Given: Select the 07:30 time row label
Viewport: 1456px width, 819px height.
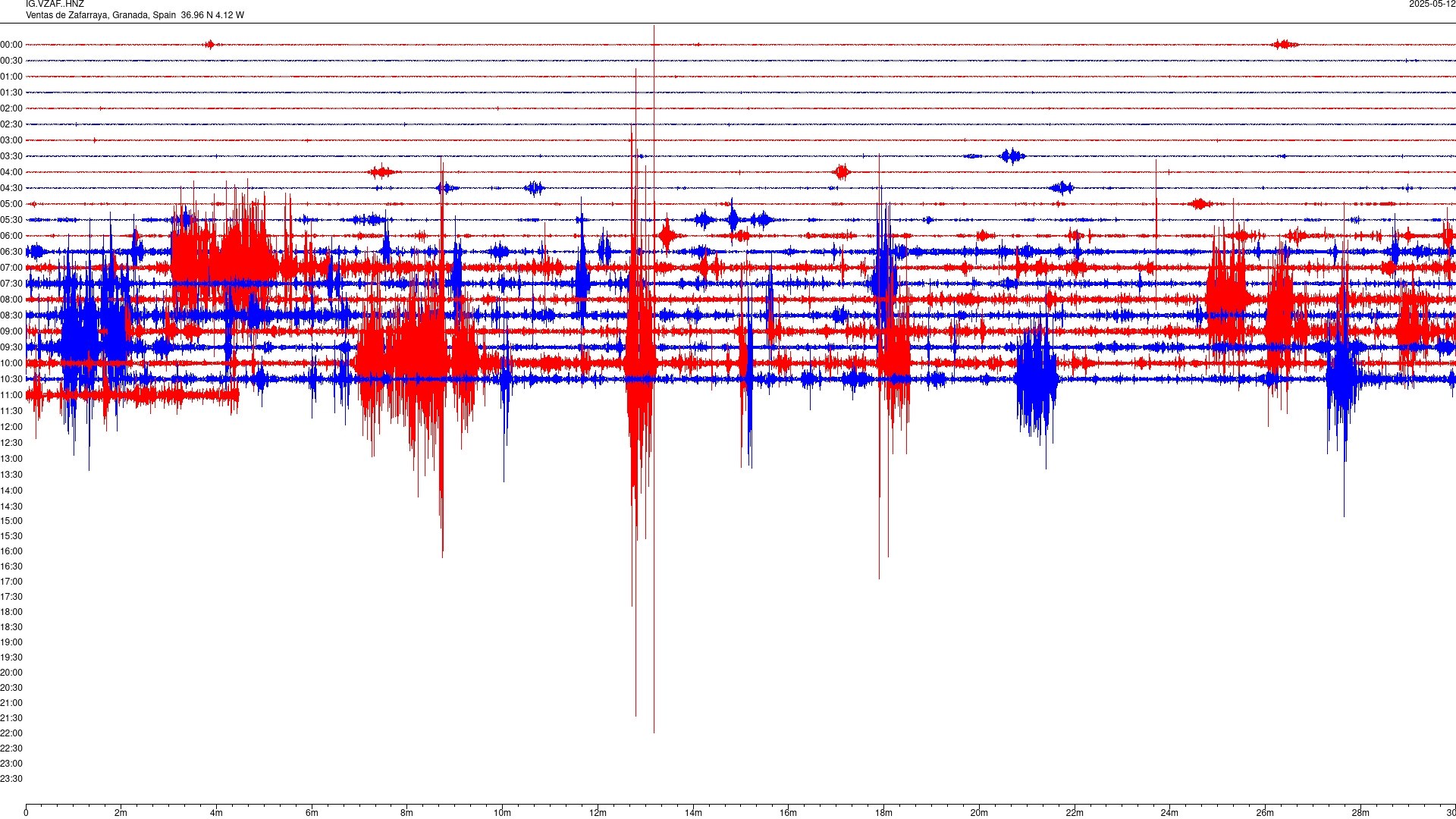Looking at the screenshot, I should click(x=11, y=284).
